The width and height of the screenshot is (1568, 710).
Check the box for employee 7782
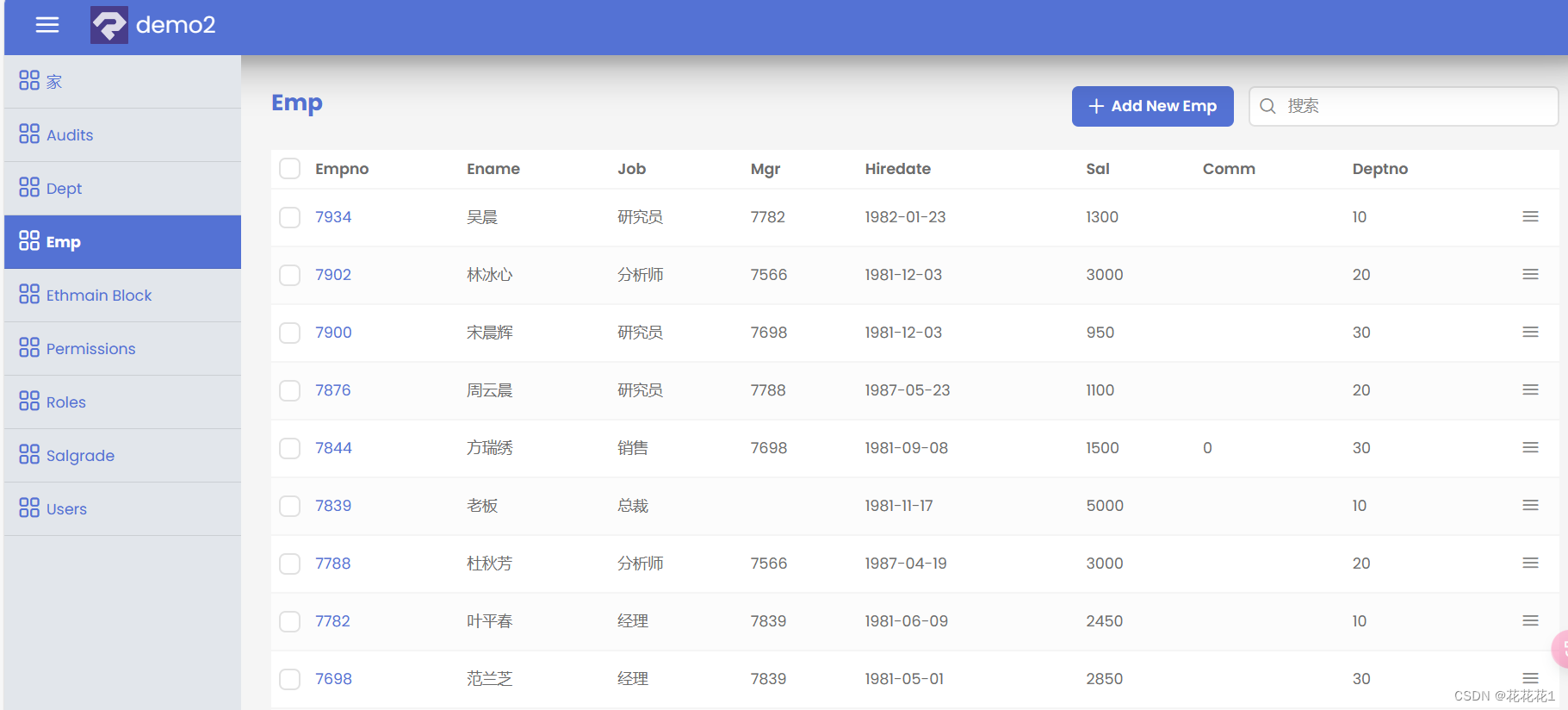tap(290, 621)
